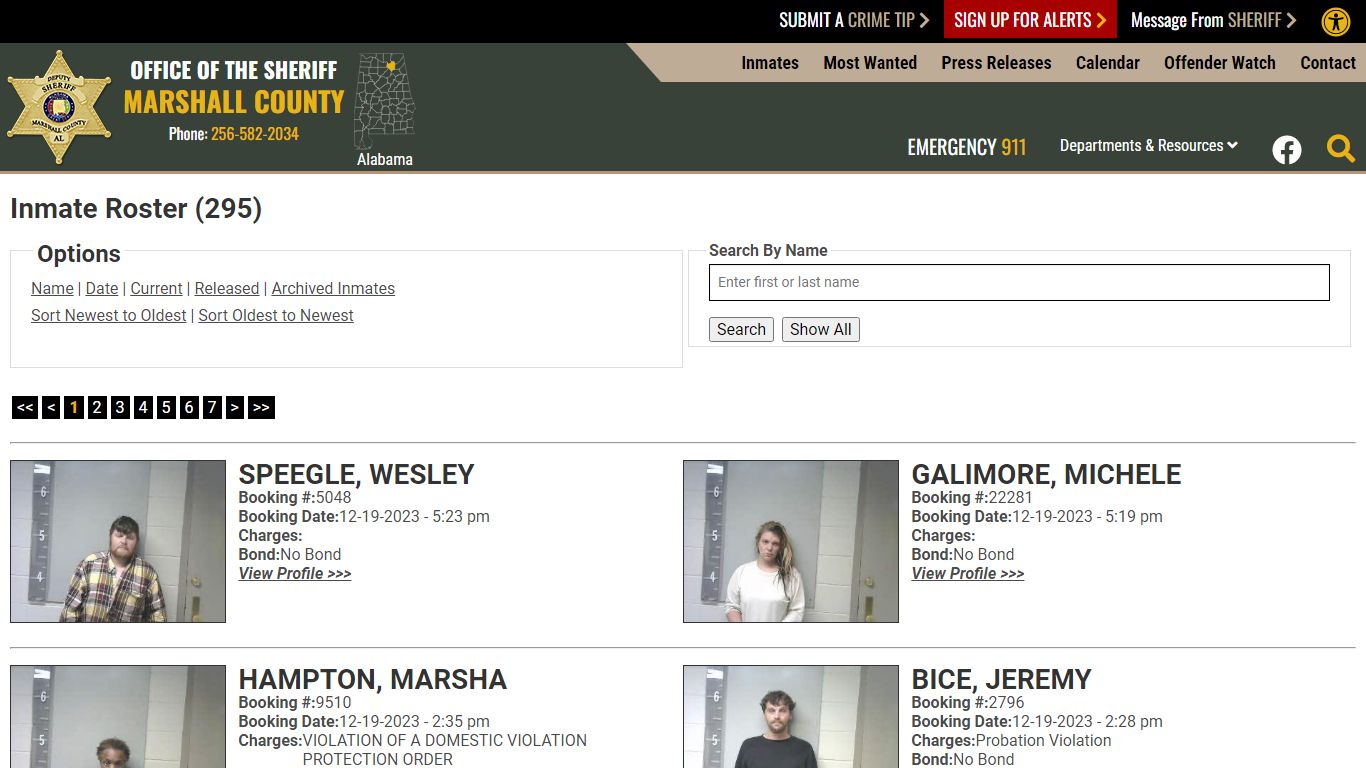The image size is (1366, 768).
Task: Expand Departments & Resources menu
Action: pos(1149,145)
